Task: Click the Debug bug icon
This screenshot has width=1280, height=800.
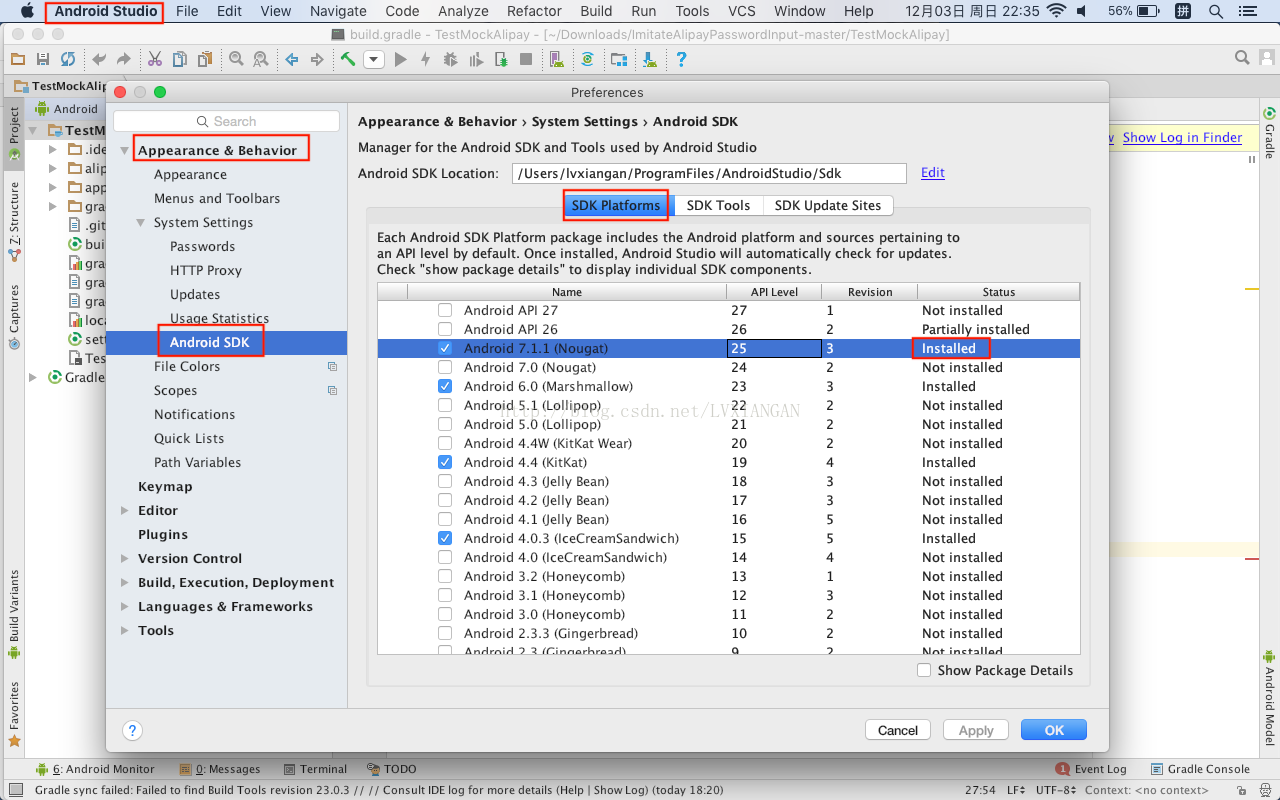Action: coord(451,60)
